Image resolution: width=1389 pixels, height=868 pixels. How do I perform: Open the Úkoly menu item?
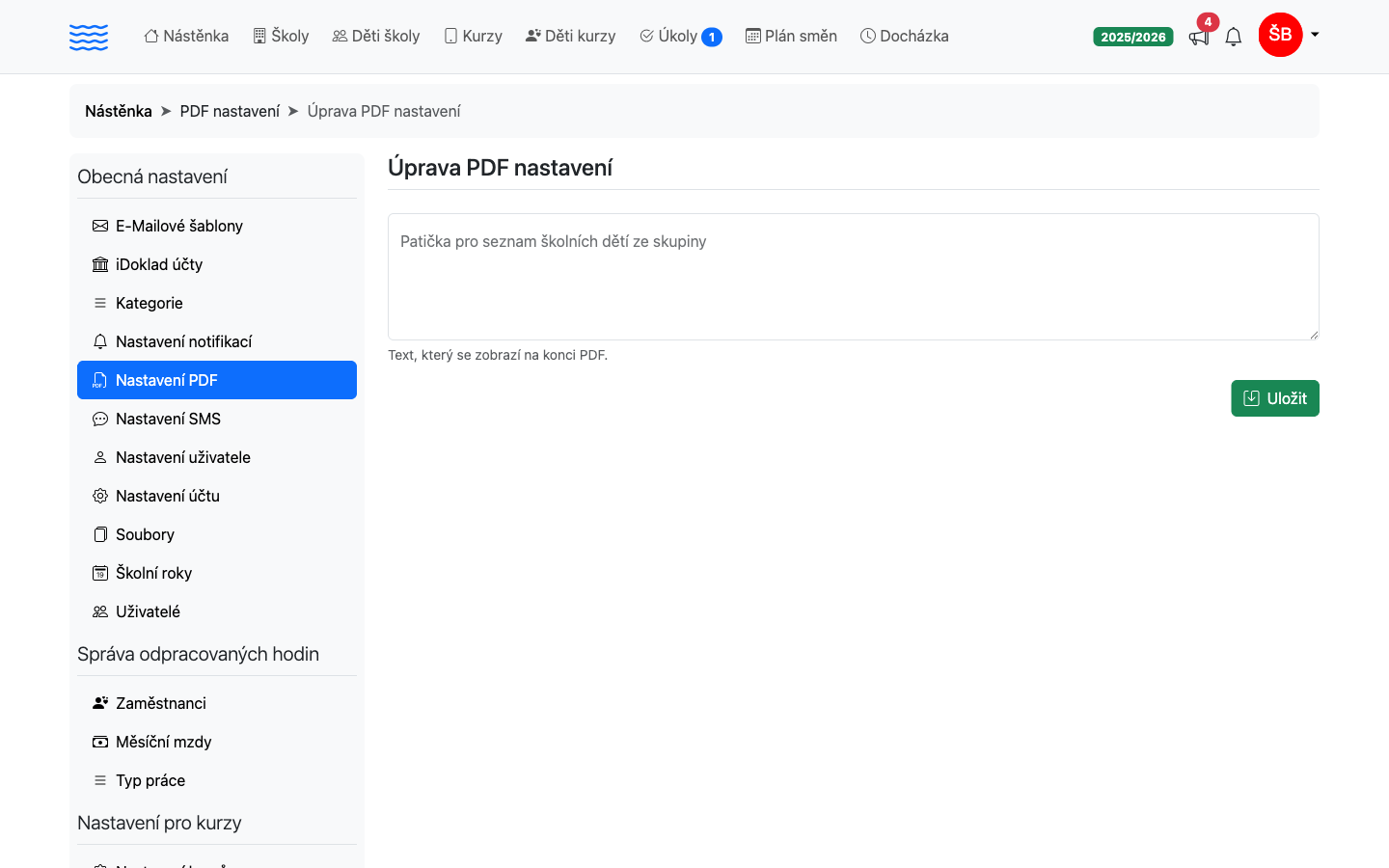[x=680, y=37]
